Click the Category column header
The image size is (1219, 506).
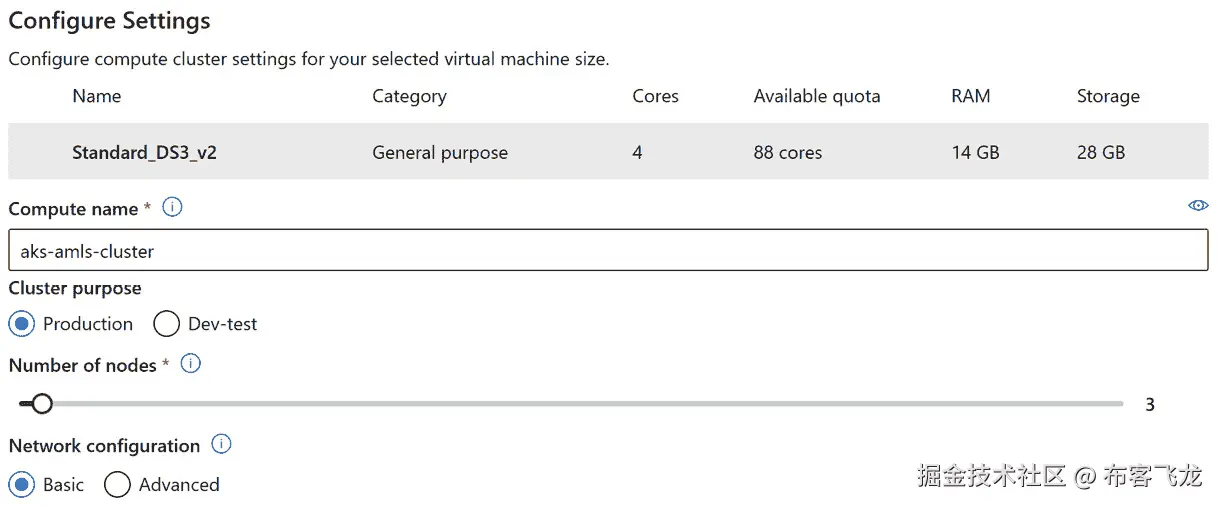point(409,96)
